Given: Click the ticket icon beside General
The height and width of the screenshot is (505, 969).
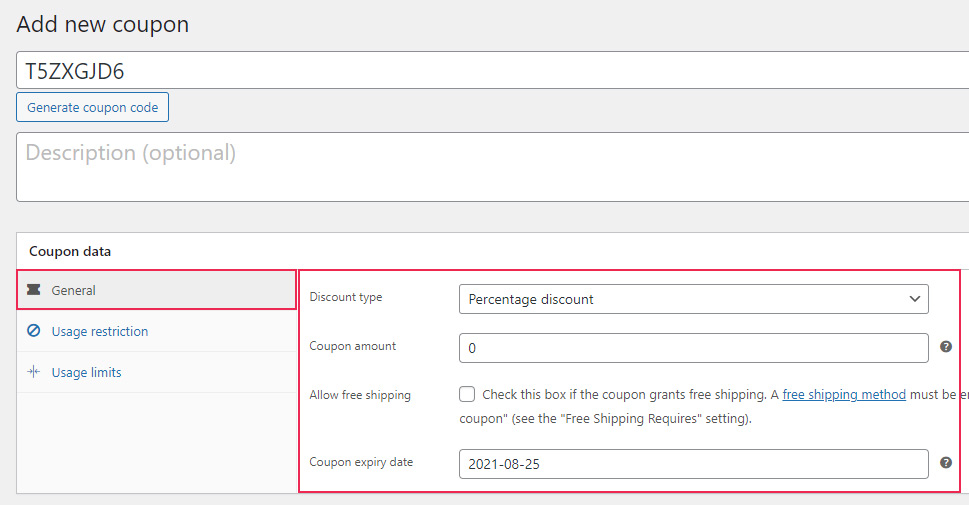Looking at the screenshot, I should coord(34,290).
